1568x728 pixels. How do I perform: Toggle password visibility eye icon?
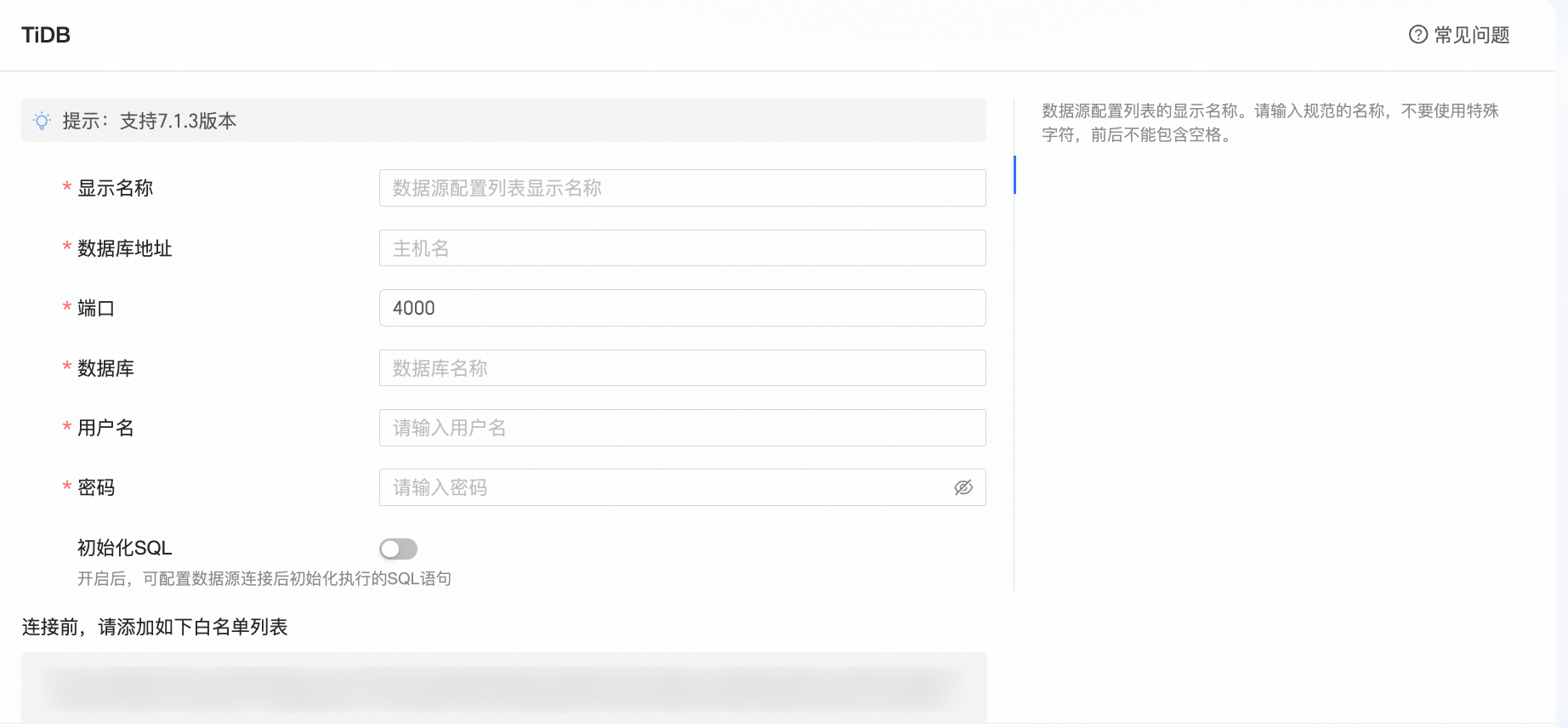pyautogui.click(x=963, y=487)
